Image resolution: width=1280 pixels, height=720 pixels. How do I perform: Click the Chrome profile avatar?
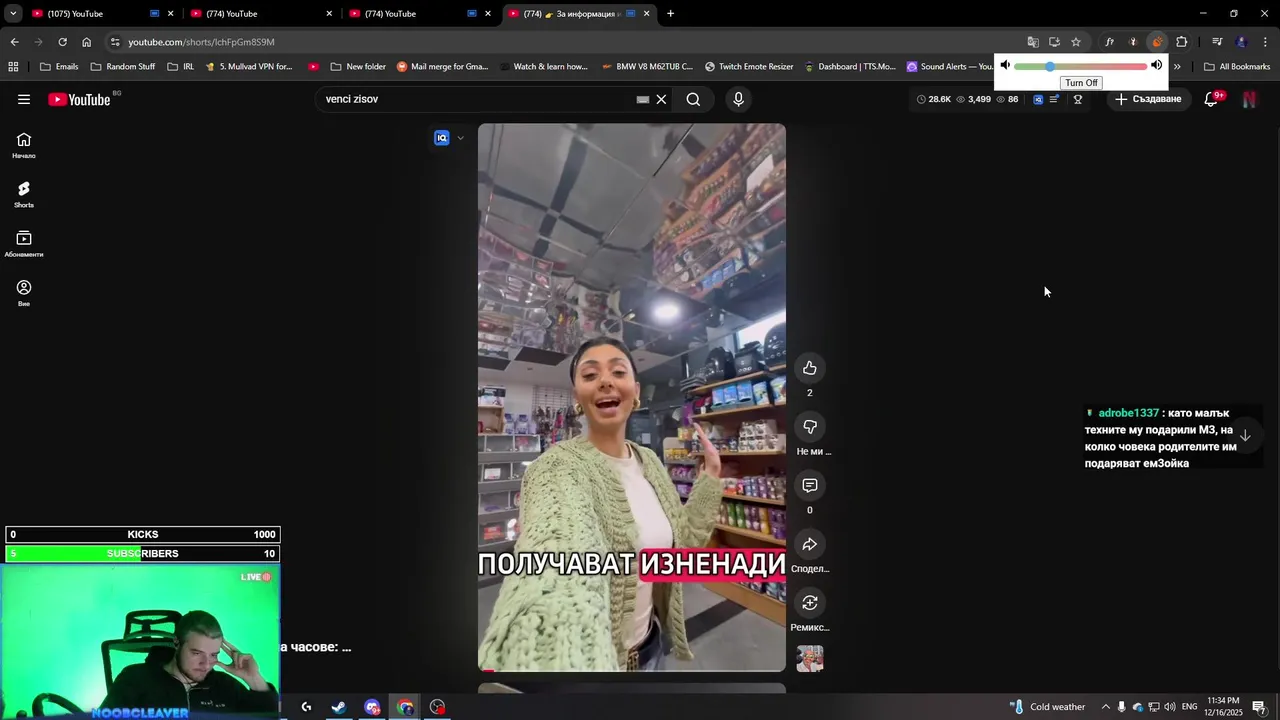tap(1242, 42)
